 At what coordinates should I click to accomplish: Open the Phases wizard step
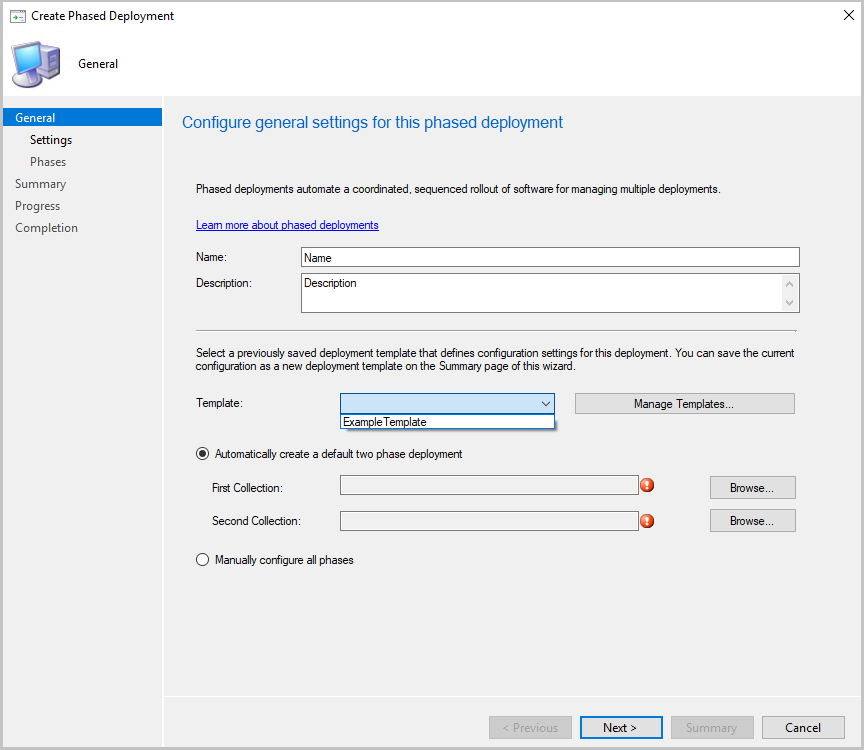click(x=48, y=162)
